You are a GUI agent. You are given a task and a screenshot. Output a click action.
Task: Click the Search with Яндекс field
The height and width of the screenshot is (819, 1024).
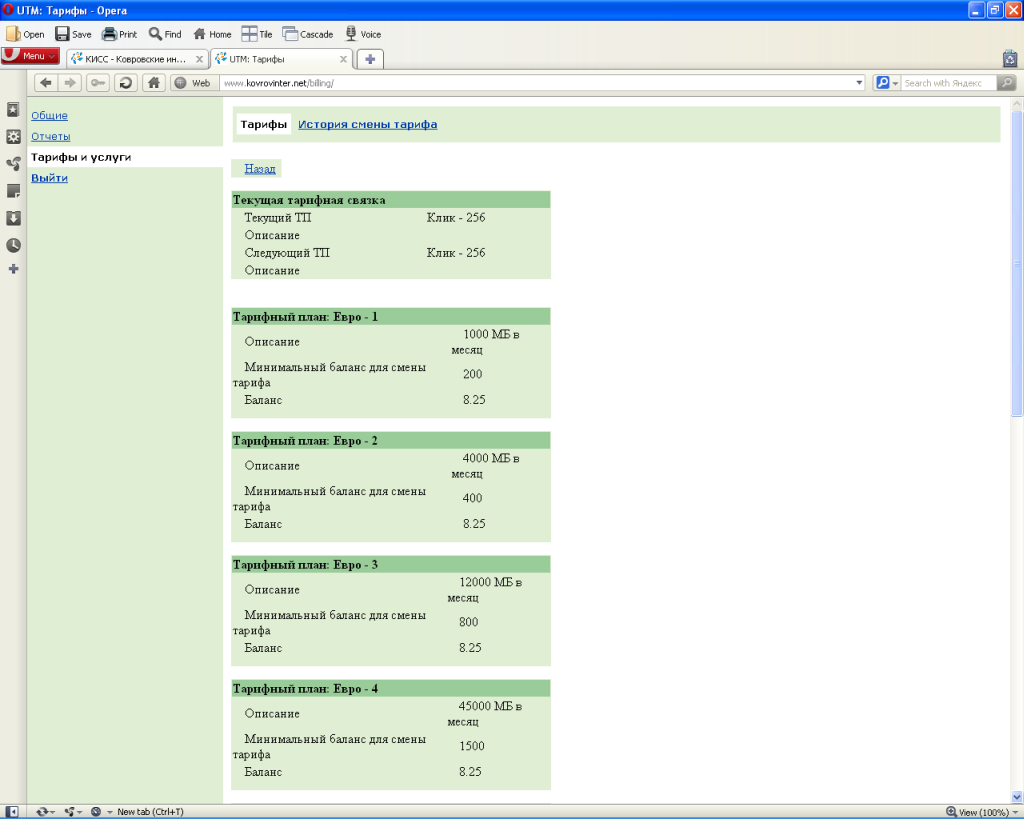click(x=948, y=83)
